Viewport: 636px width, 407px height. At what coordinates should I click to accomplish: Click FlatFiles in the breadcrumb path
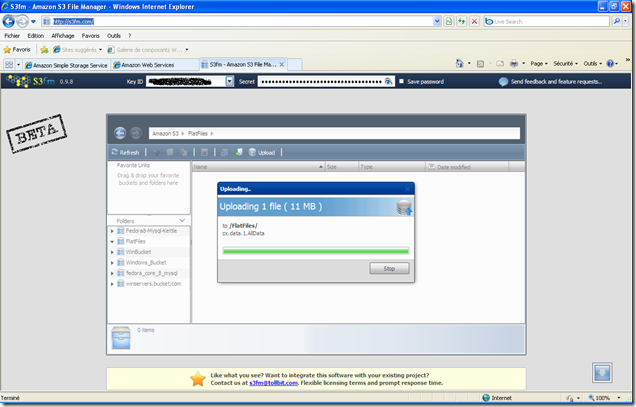click(x=198, y=133)
